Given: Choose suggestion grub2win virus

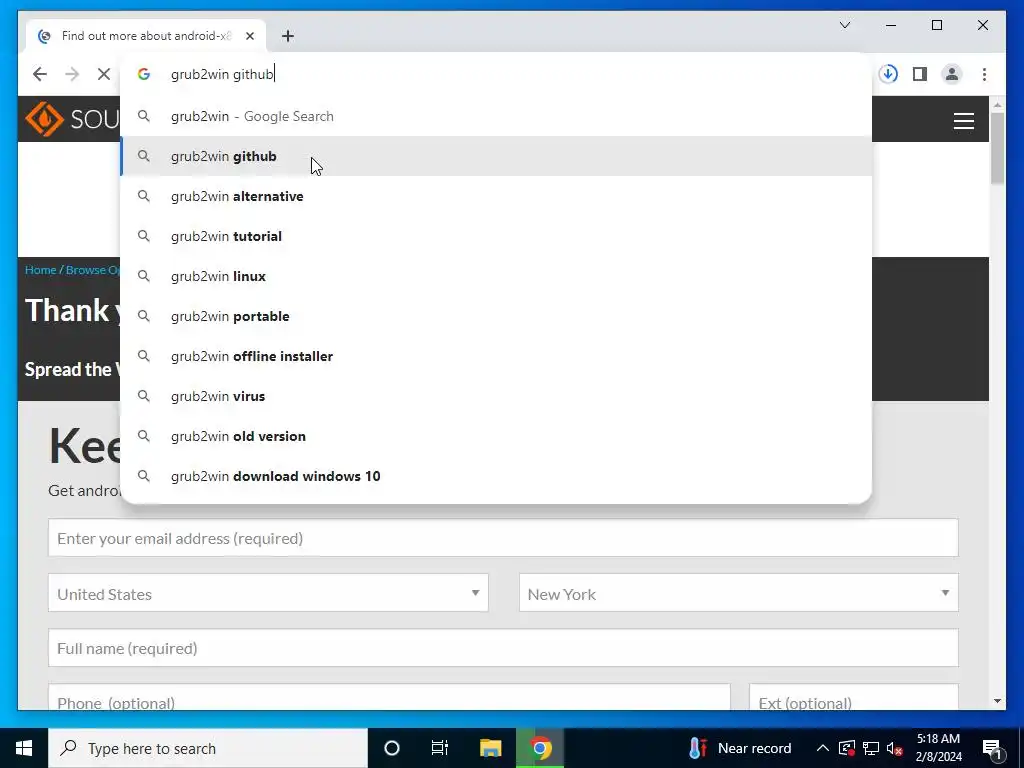Looking at the screenshot, I should coord(496,396).
